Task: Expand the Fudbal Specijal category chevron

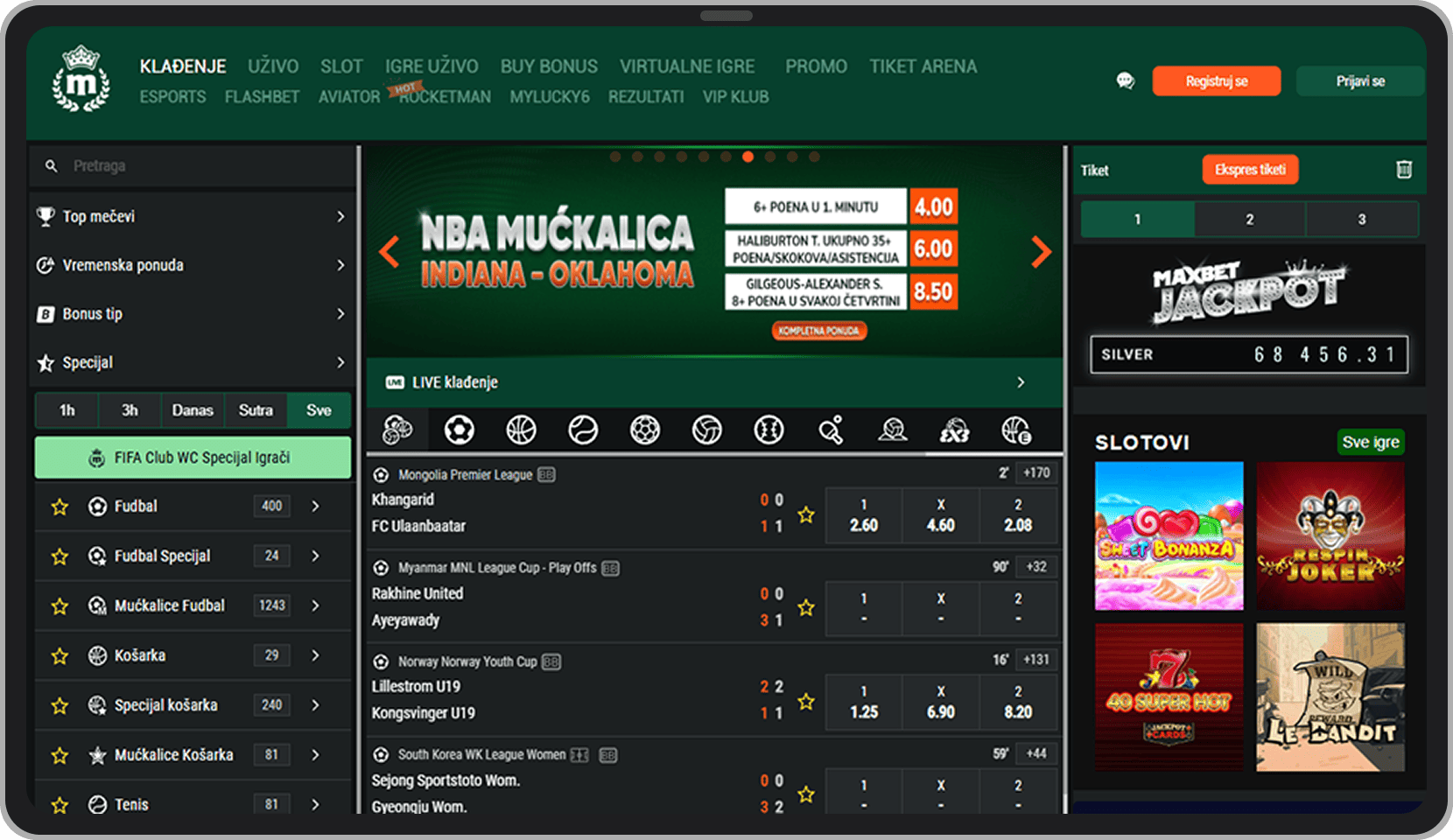Action: [315, 556]
